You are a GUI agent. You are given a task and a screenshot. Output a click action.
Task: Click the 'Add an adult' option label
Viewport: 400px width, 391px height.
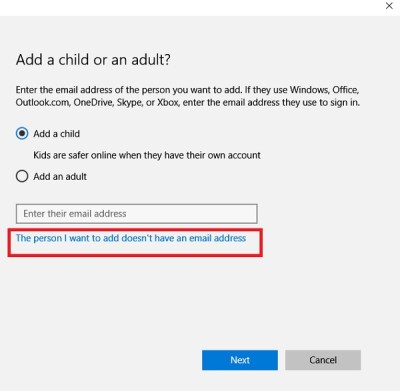pos(60,176)
